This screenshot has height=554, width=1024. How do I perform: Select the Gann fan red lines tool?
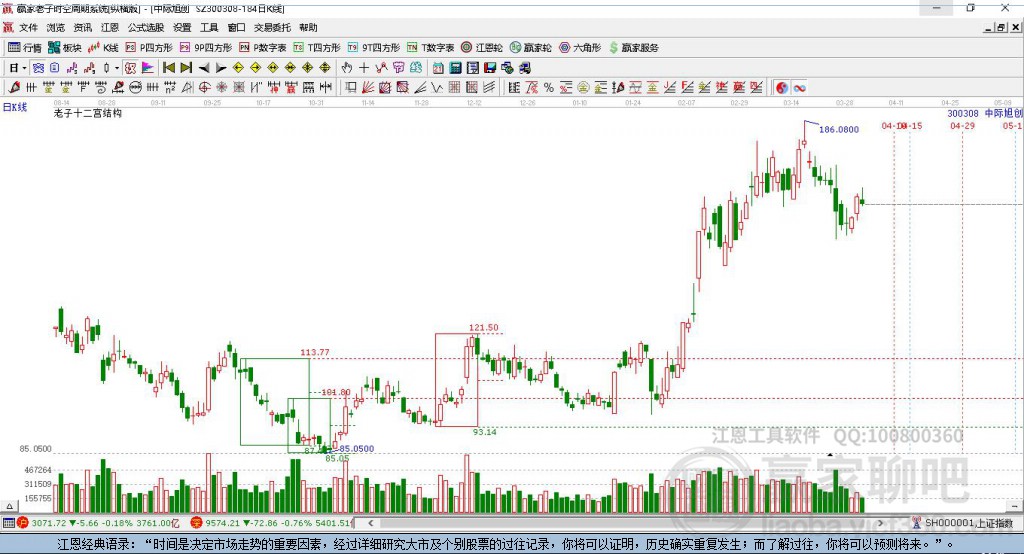(x=368, y=88)
